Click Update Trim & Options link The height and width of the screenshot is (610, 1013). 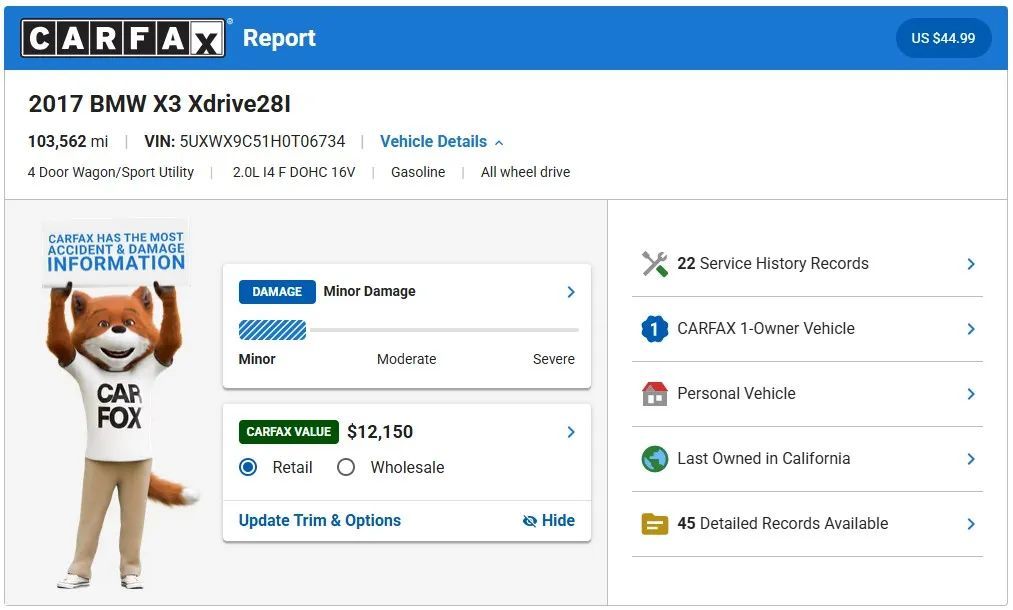point(319,521)
